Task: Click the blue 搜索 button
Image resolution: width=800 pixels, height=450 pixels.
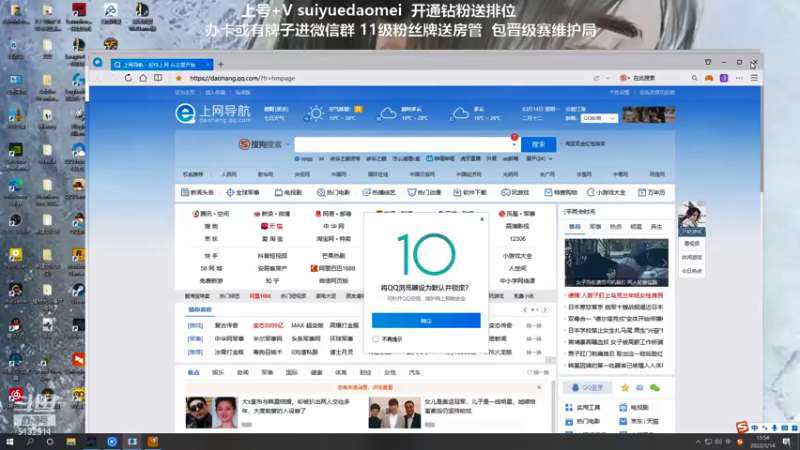Action: click(x=538, y=144)
